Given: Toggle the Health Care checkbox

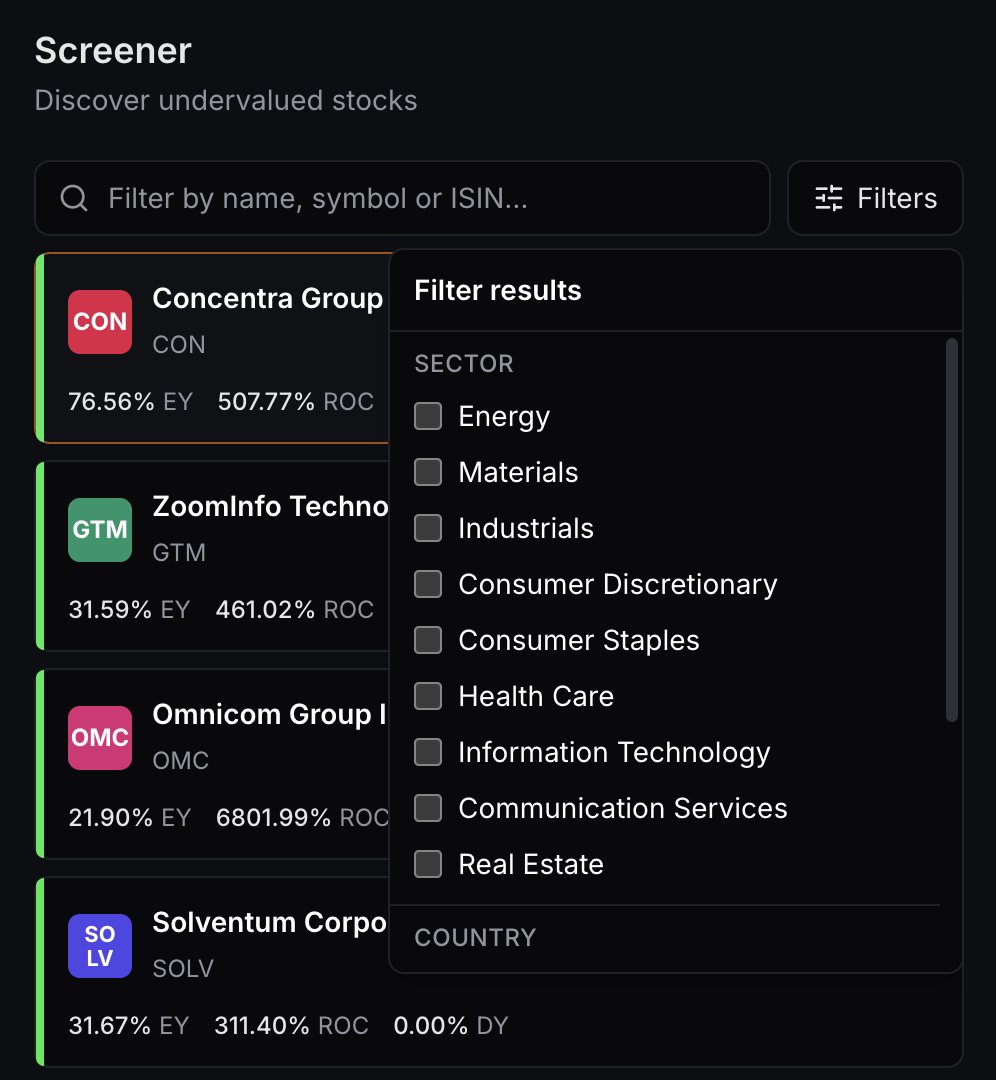Looking at the screenshot, I should [428, 696].
